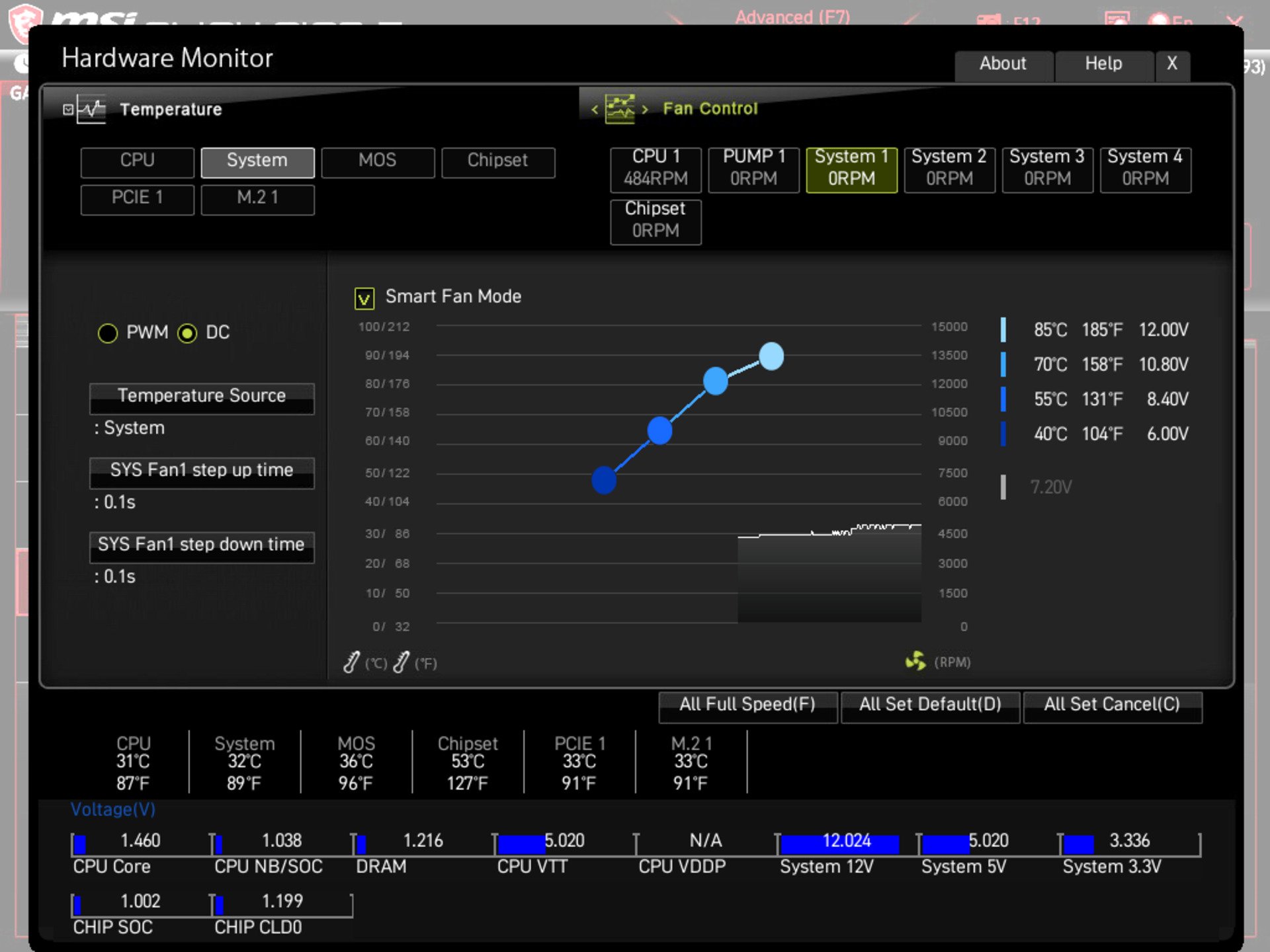Click the 85°C fan curve point

[x=771, y=356]
